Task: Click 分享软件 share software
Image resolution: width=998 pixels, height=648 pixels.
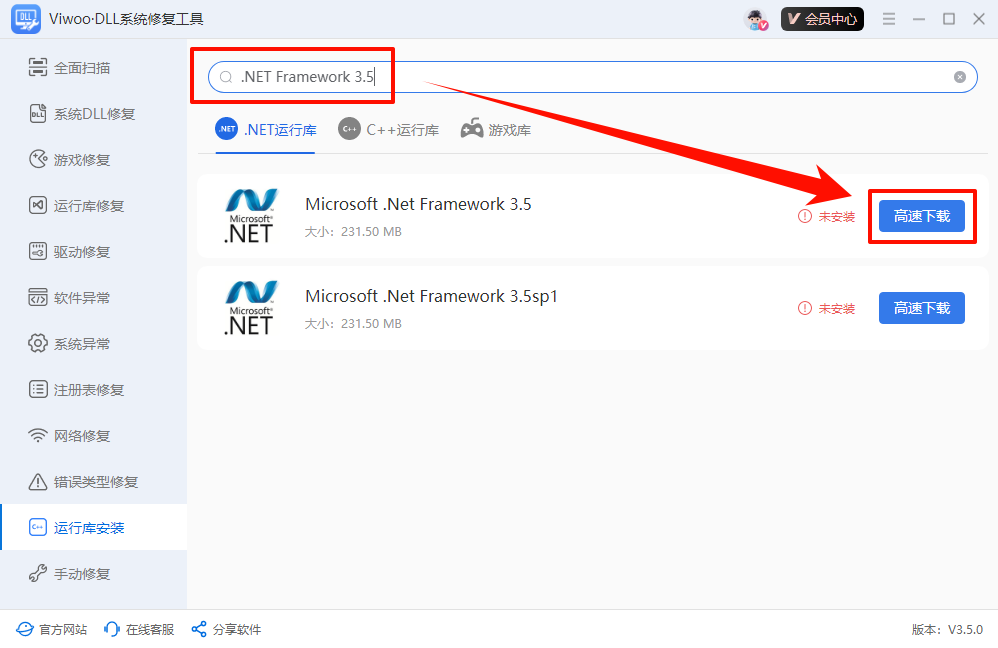Action: pyautogui.click(x=226, y=629)
